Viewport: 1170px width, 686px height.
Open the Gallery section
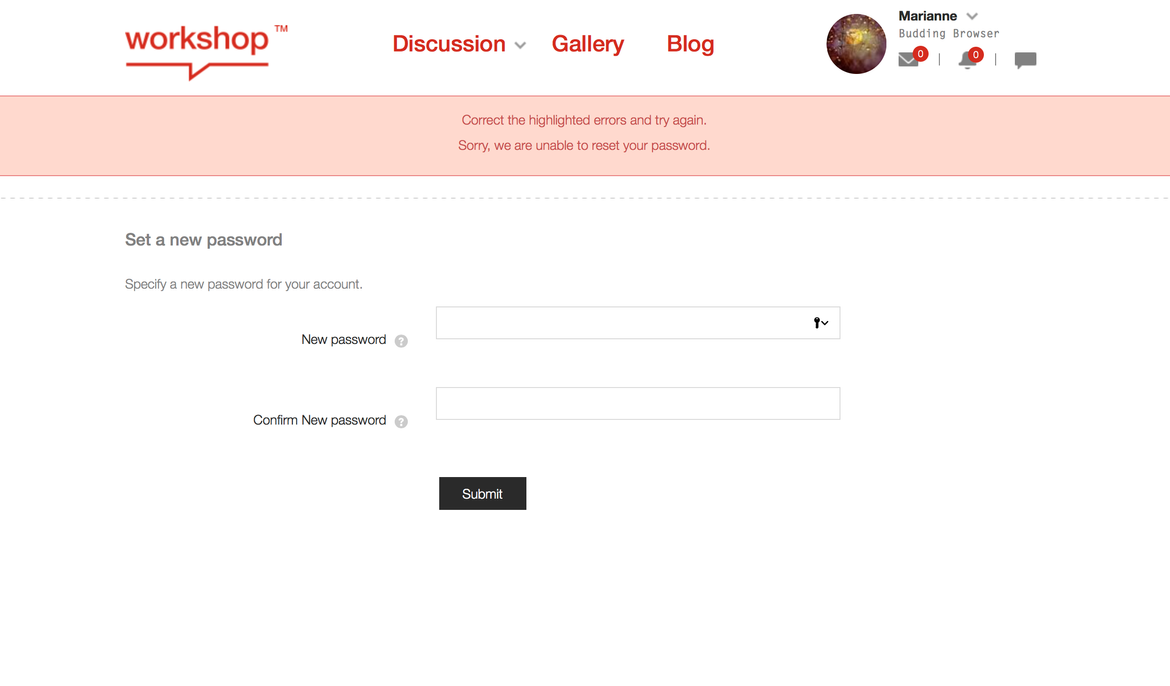coord(587,44)
